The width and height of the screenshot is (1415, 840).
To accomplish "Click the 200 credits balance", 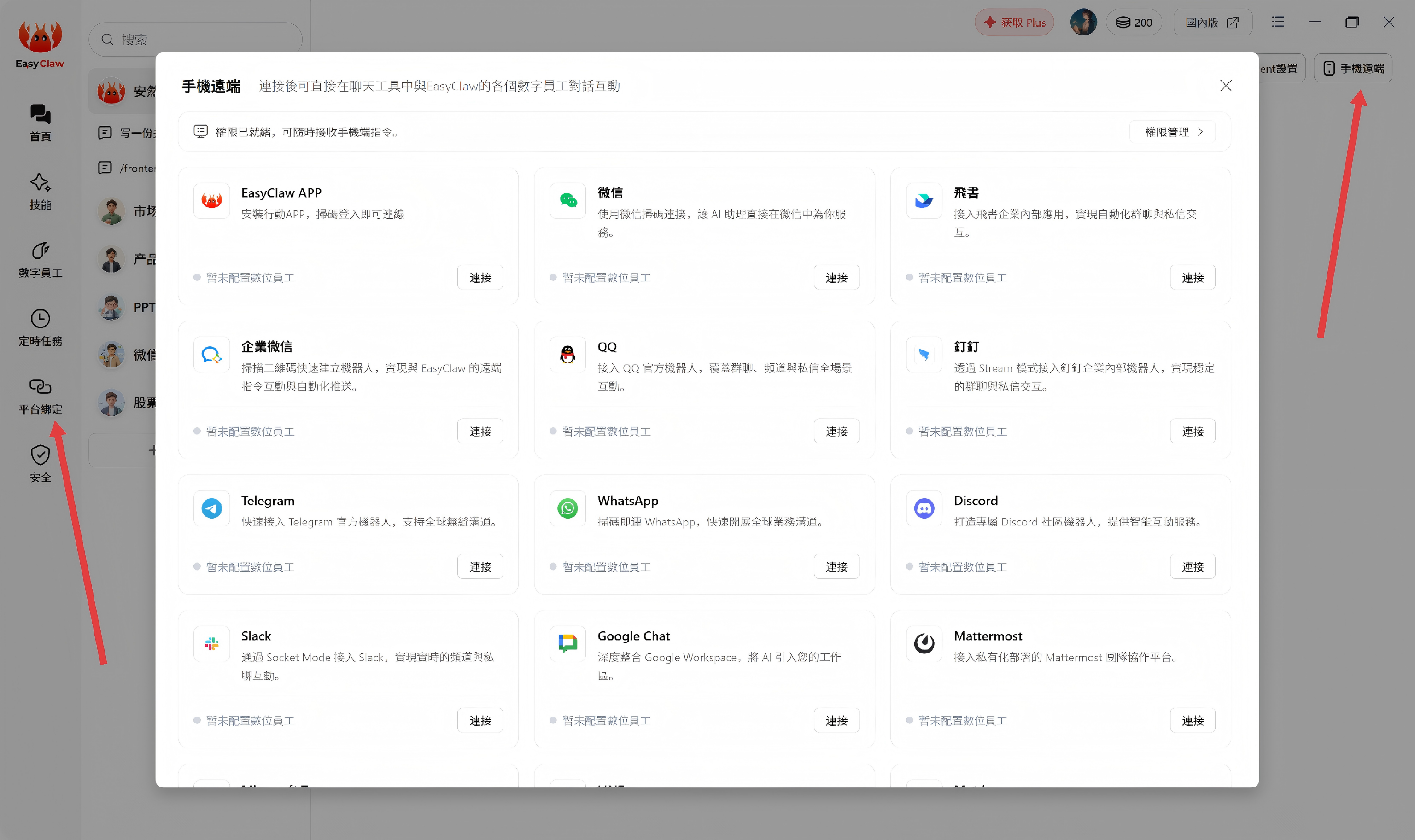I will 1134,23.
